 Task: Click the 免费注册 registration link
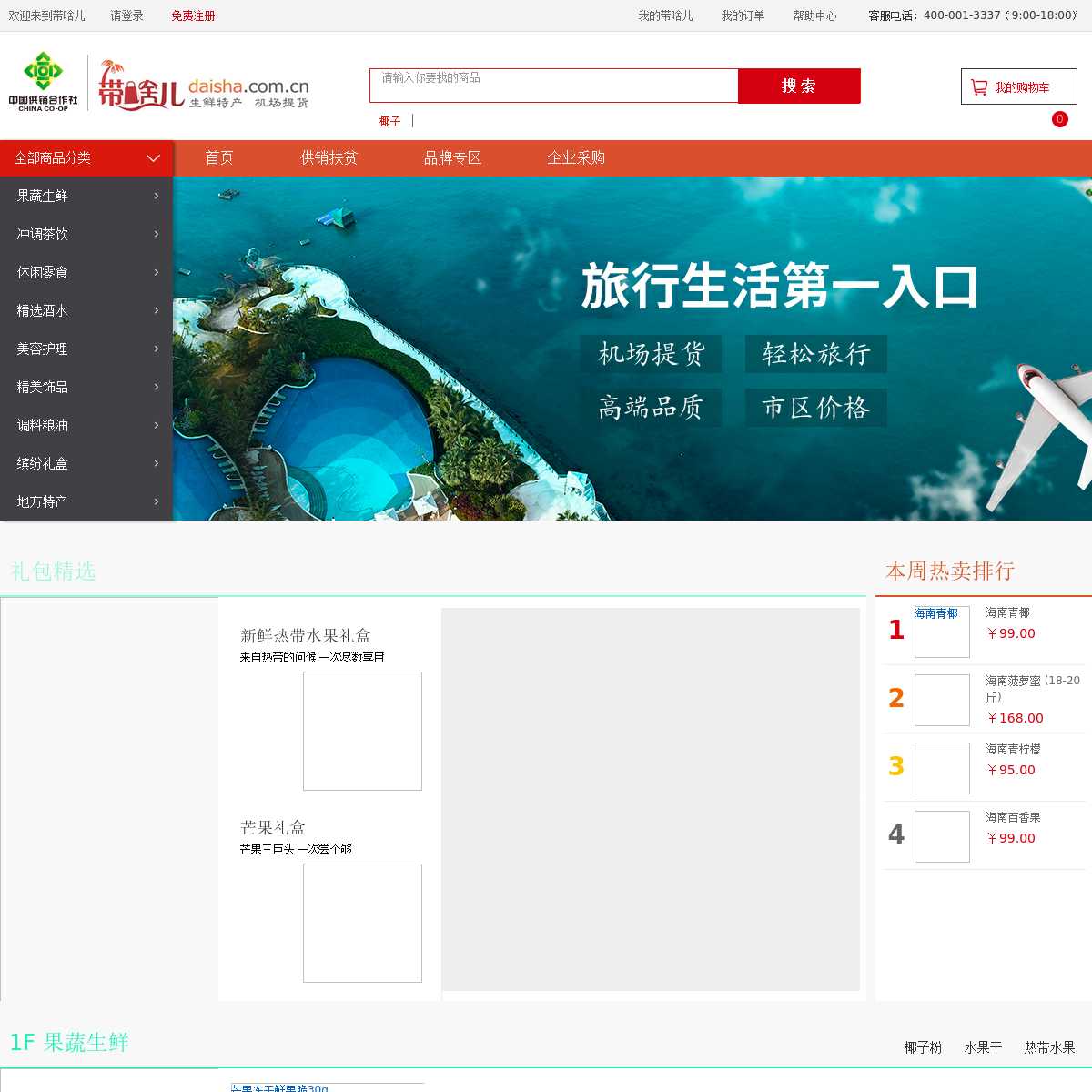(x=193, y=15)
